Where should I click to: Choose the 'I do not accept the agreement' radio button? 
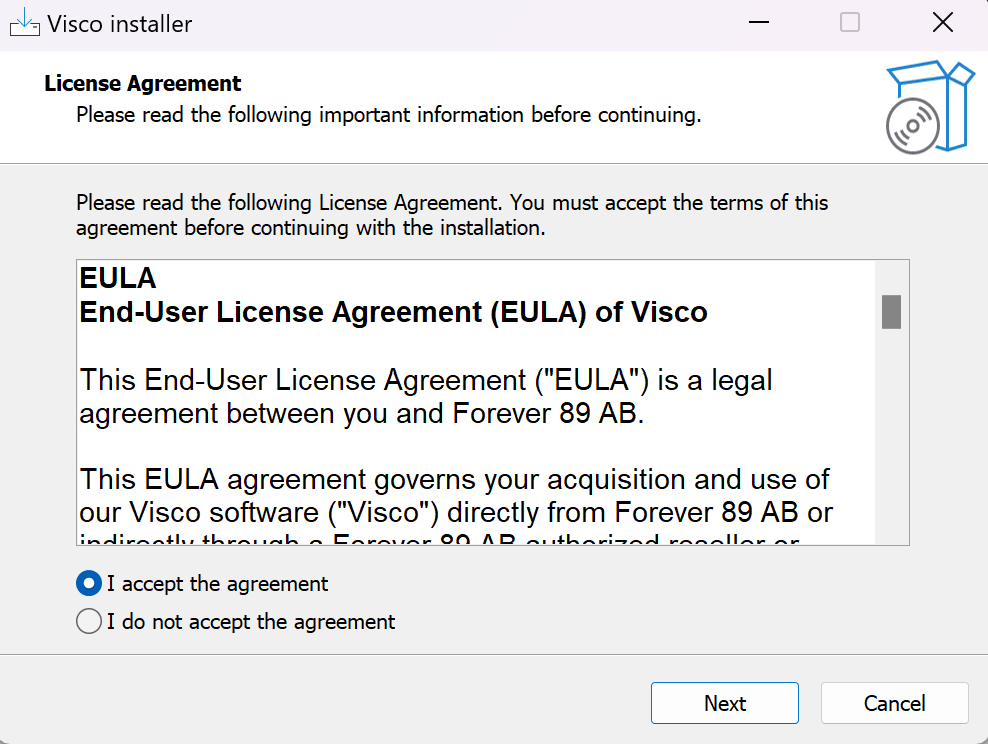pyautogui.click(x=89, y=622)
